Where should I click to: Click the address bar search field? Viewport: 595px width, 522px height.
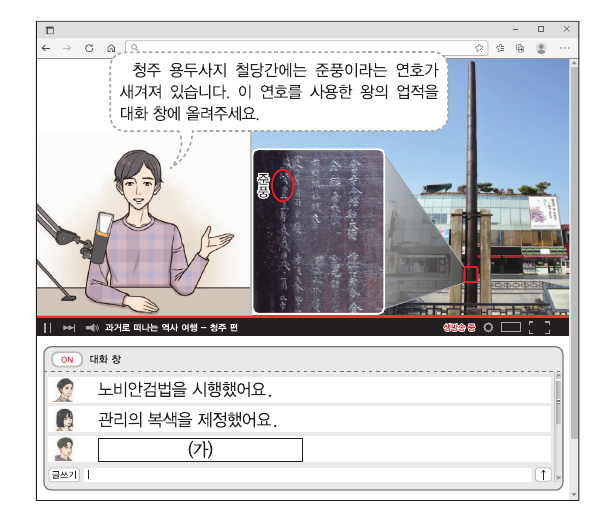[307, 48]
